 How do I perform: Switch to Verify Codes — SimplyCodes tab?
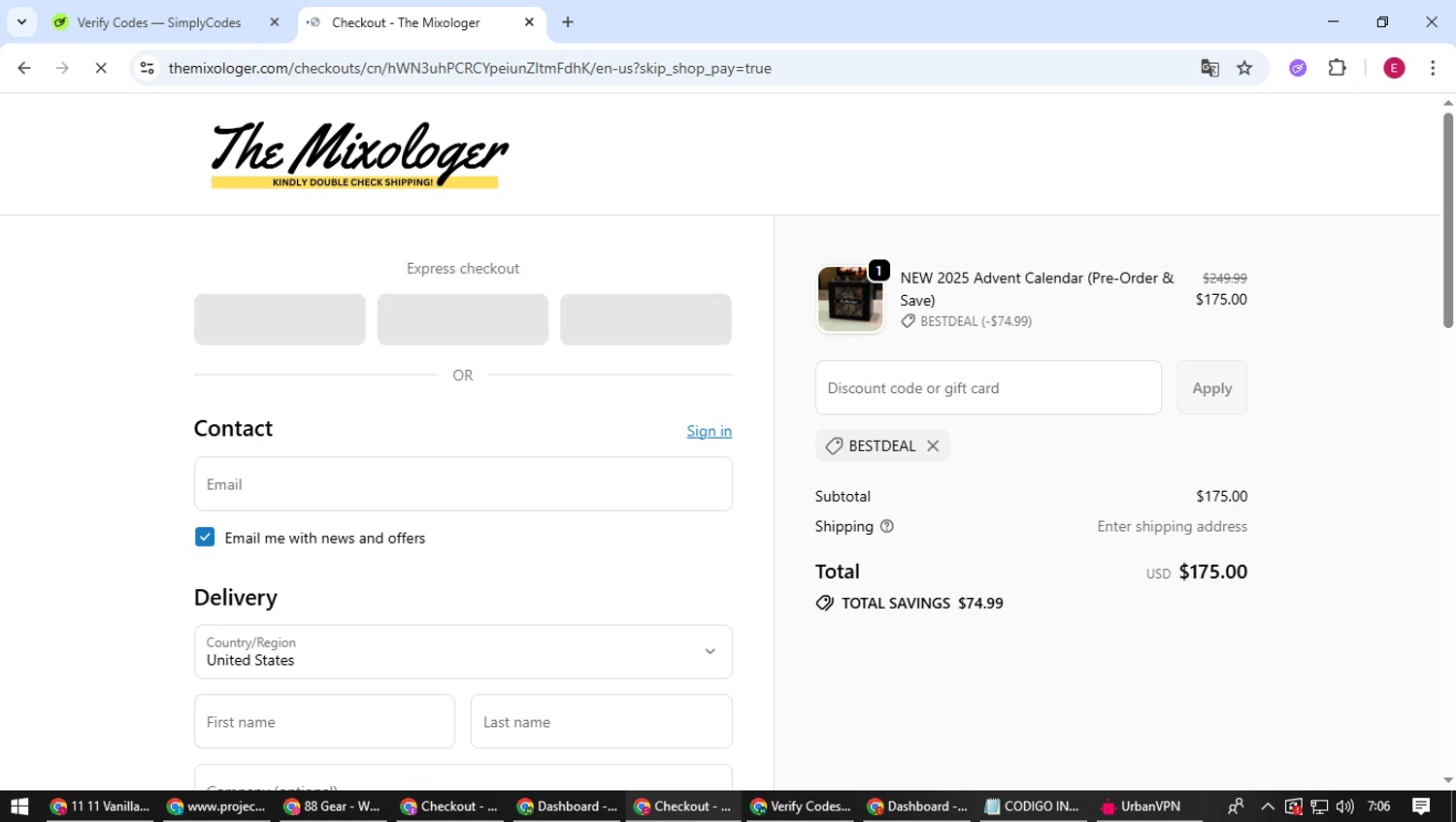[157, 22]
